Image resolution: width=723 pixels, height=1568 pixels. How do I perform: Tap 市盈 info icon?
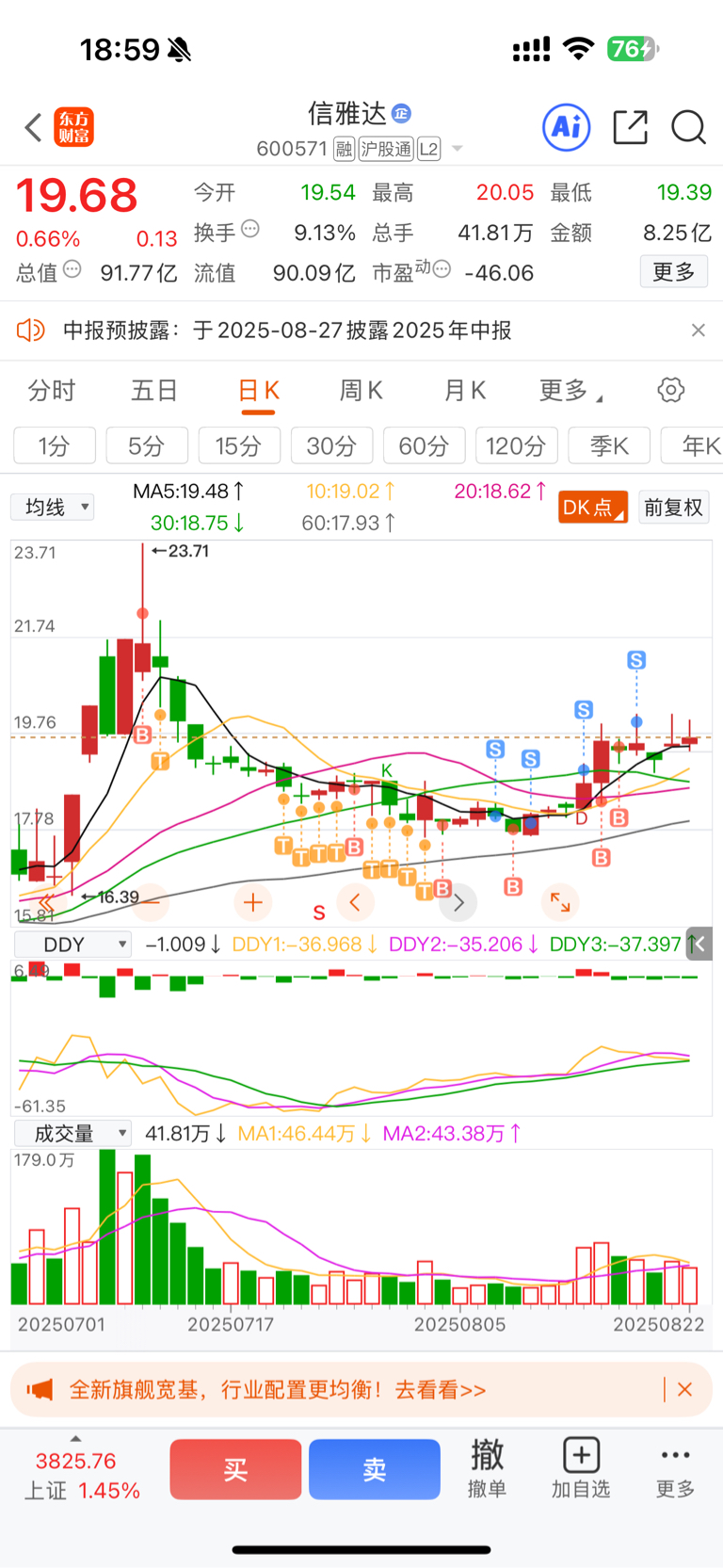pyautogui.click(x=442, y=269)
